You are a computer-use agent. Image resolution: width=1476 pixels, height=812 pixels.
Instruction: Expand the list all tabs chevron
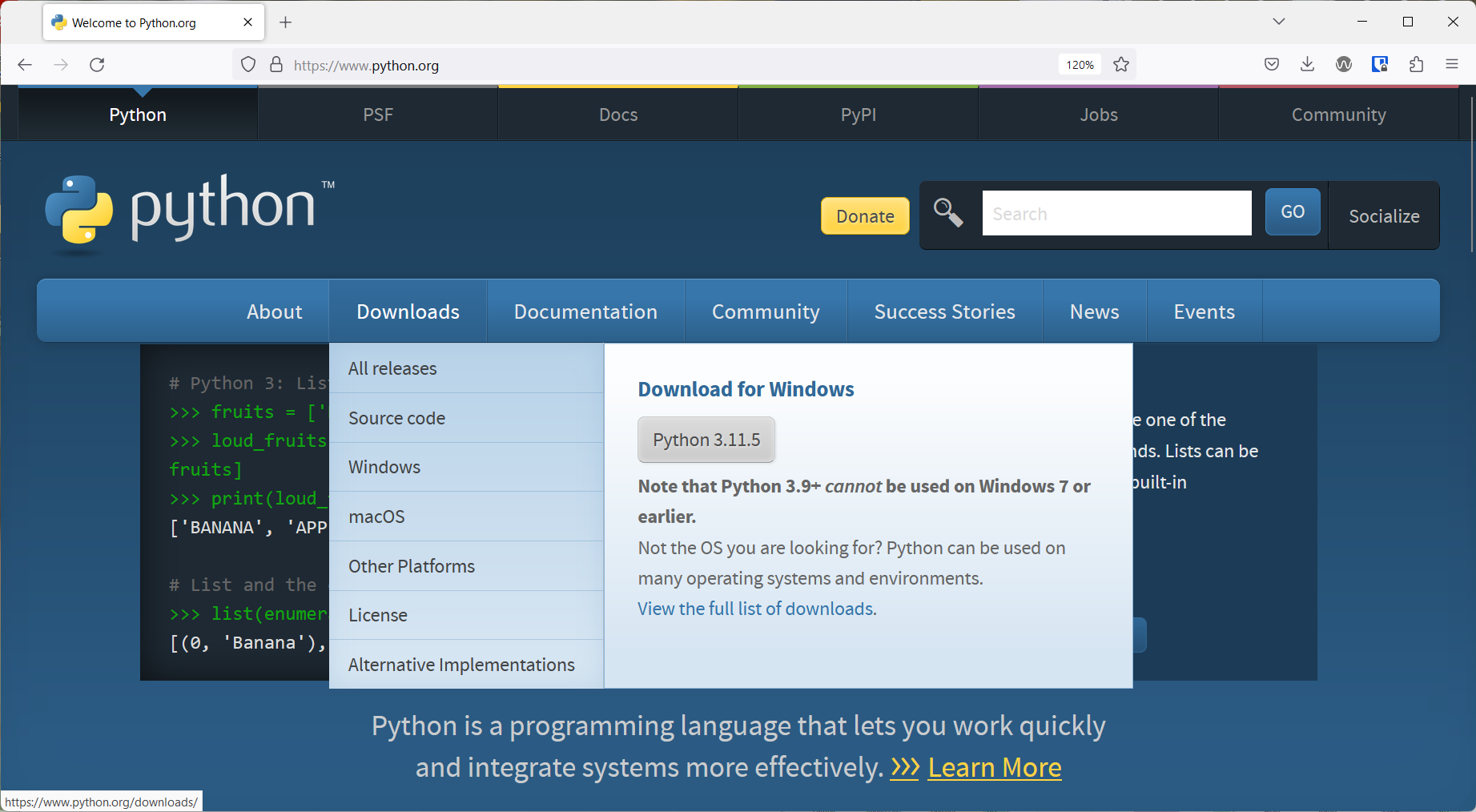coord(1279,22)
